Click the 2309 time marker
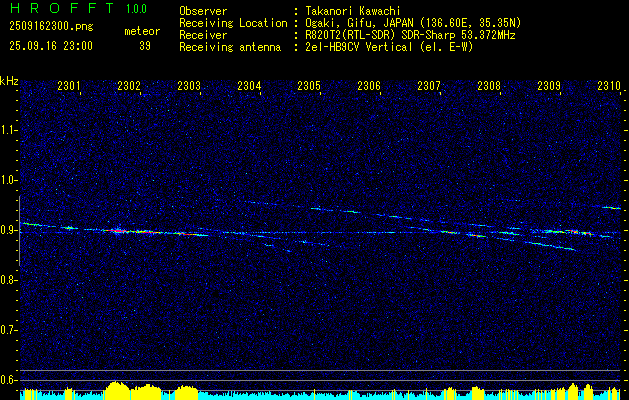Image resolution: width=629 pixels, height=400 pixels. (x=549, y=86)
